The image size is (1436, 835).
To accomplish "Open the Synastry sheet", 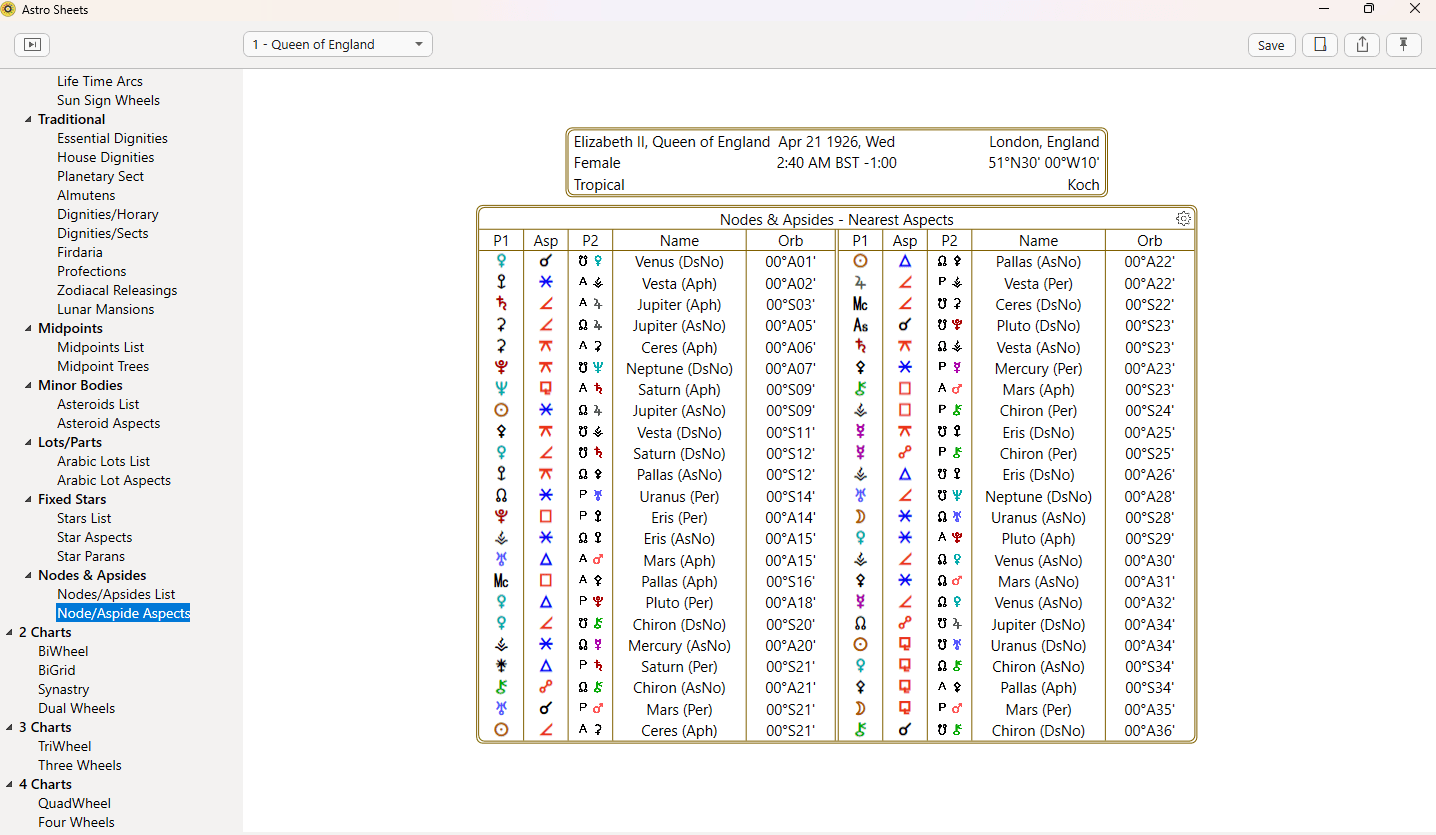I will click(64, 689).
